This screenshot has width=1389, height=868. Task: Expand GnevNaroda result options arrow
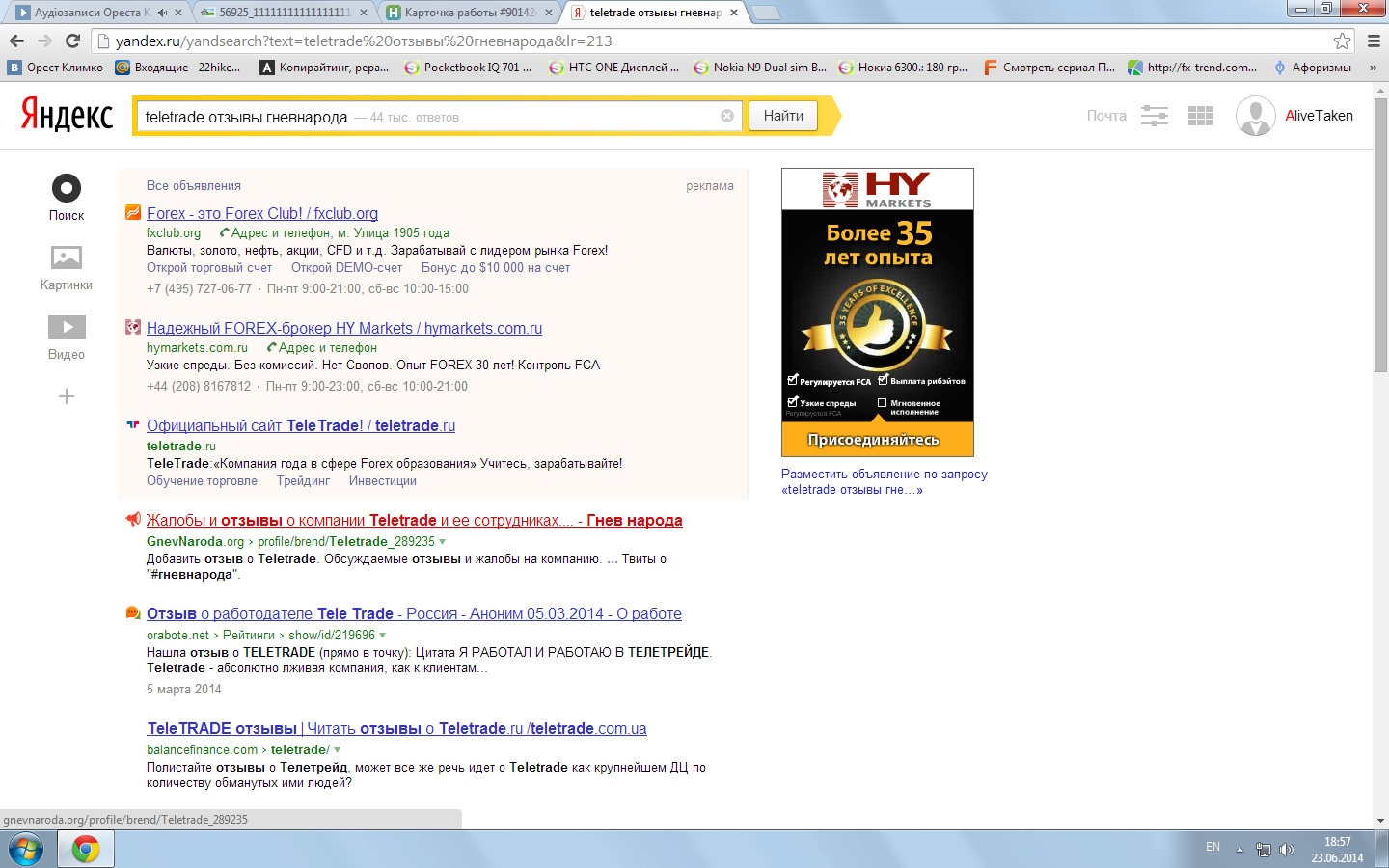443,542
